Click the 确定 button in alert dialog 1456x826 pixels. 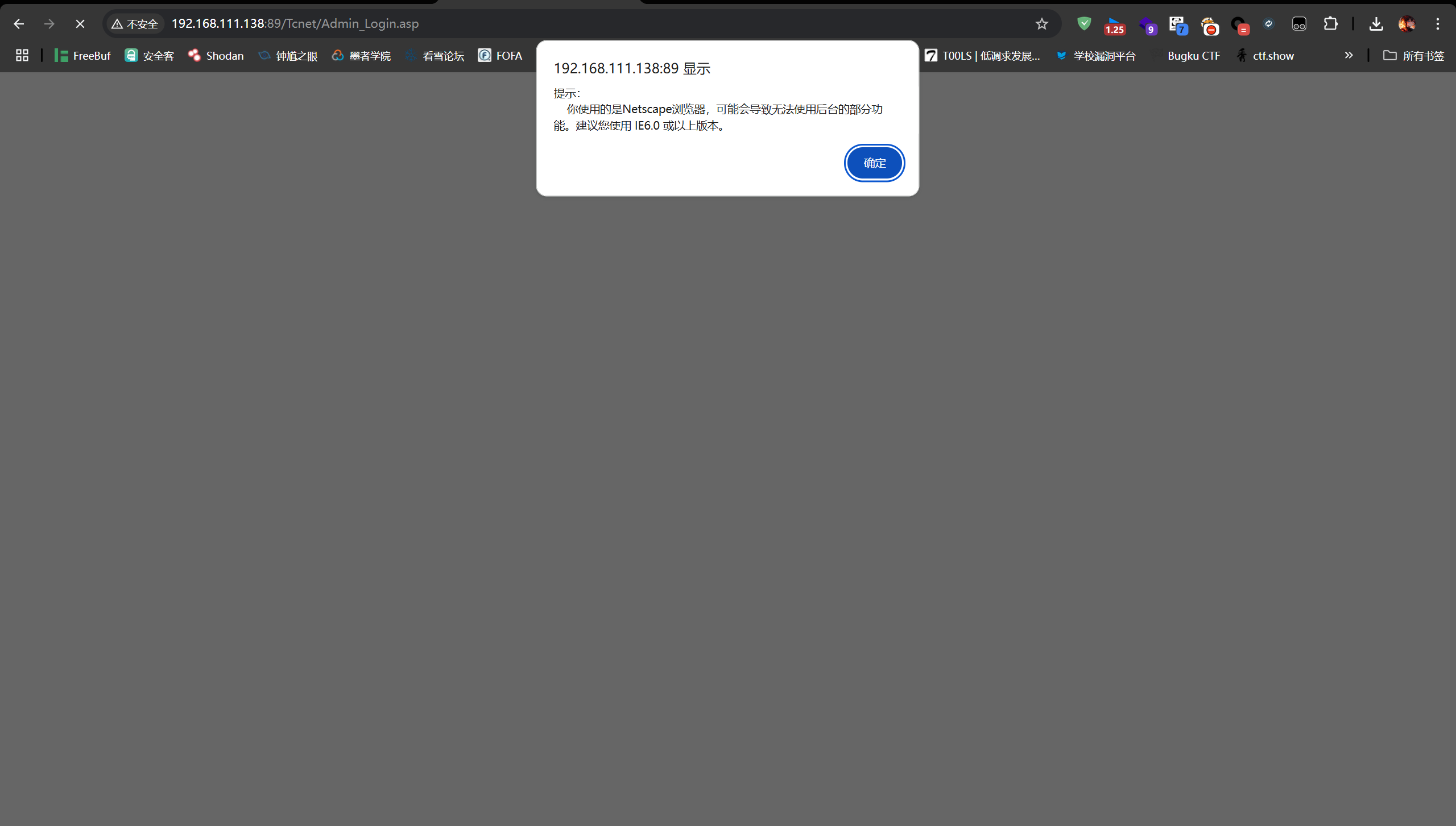874,163
